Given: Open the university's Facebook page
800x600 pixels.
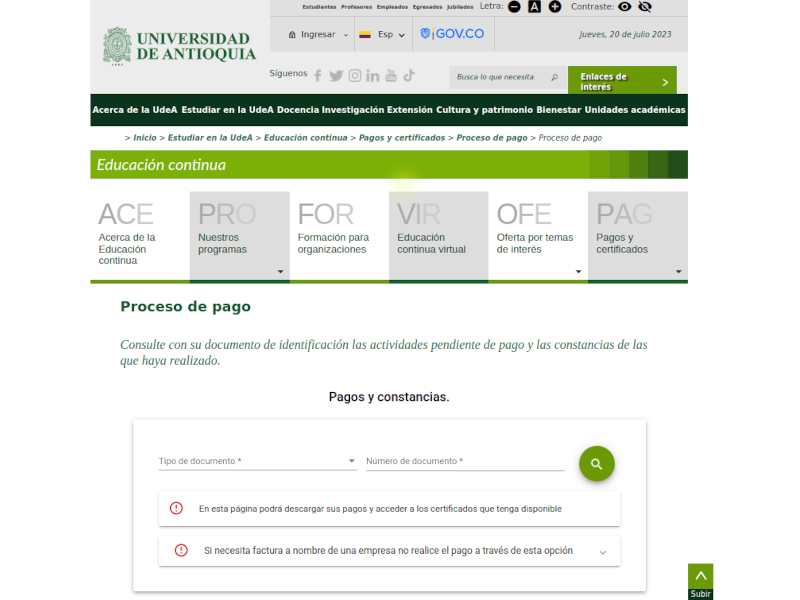Looking at the screenshot, I should pyautogui.click(x=318, y=76).
